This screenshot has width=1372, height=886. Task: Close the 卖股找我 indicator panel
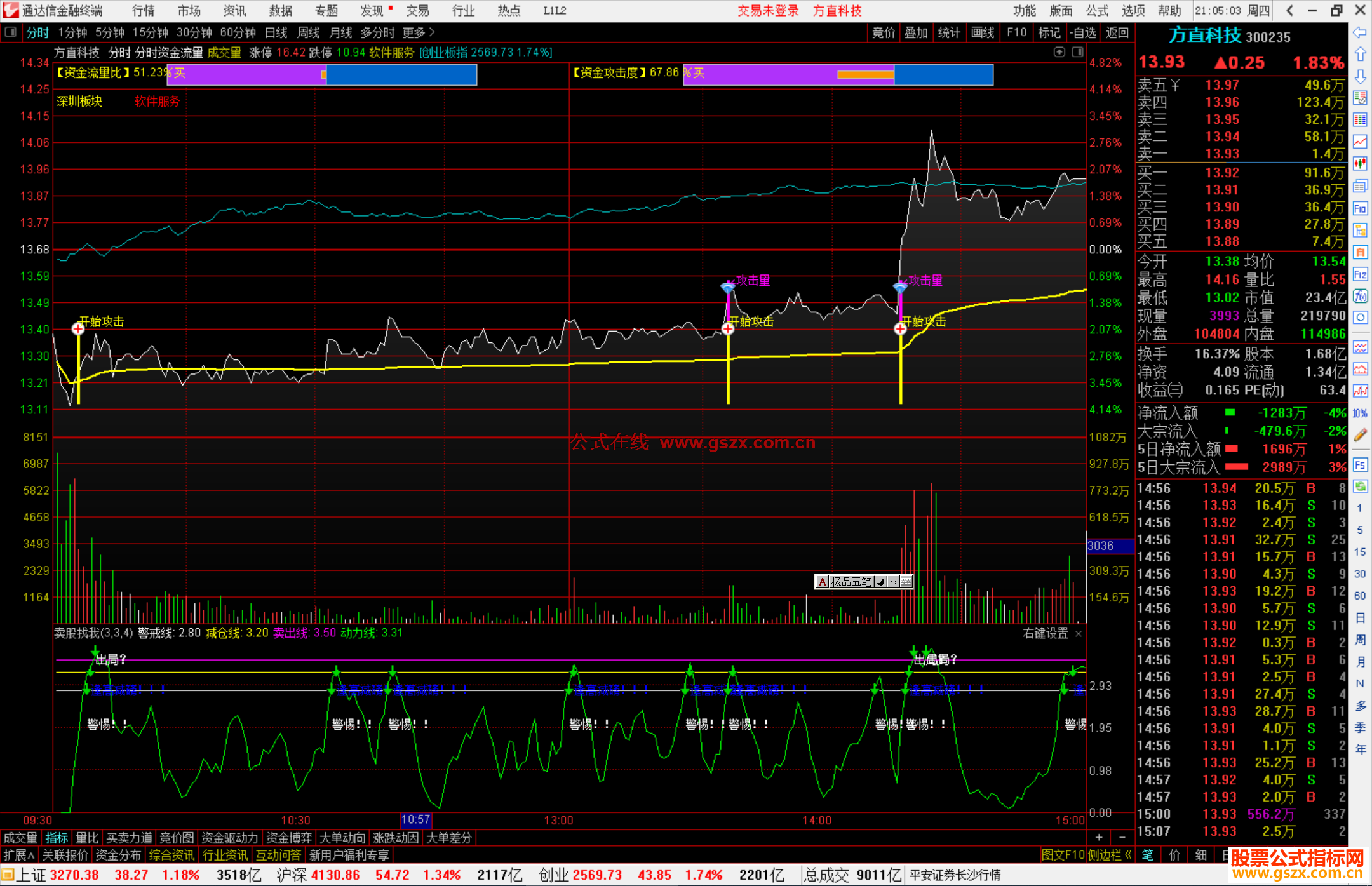point(1079,634)
